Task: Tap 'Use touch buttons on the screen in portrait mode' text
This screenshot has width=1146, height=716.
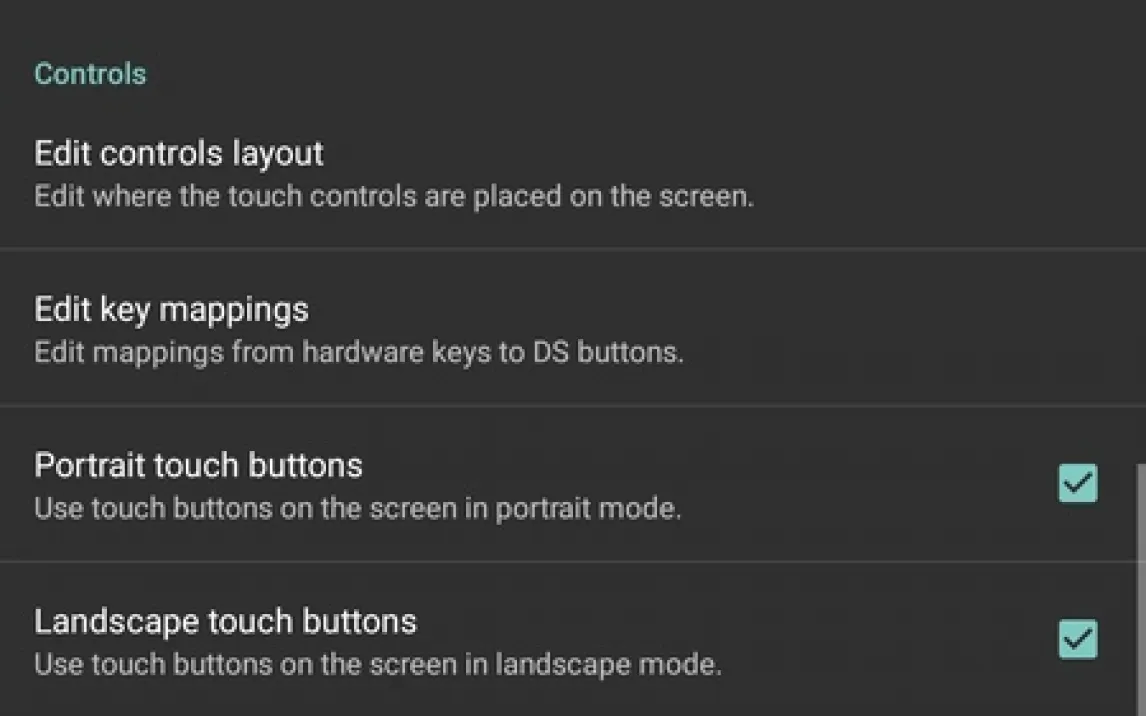Action: tap(357, 509)
